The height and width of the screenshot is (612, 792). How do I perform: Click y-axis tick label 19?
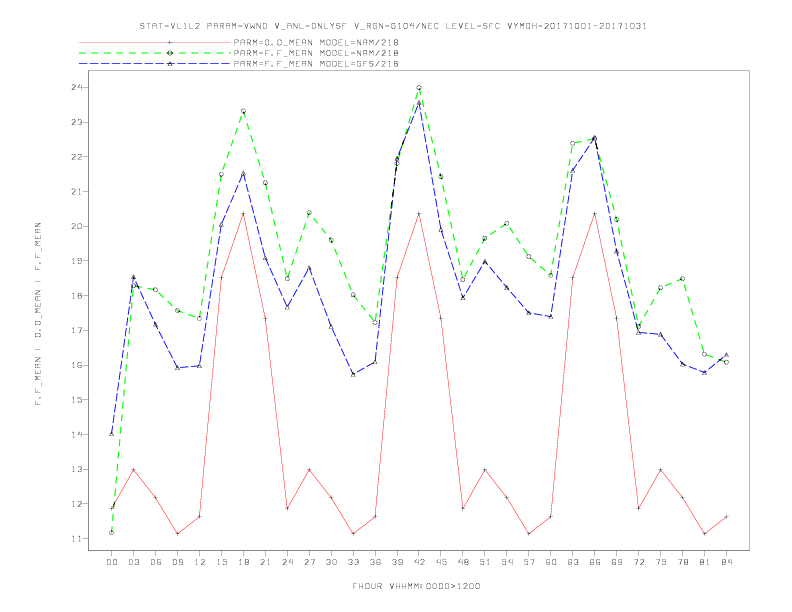(77, 261)
